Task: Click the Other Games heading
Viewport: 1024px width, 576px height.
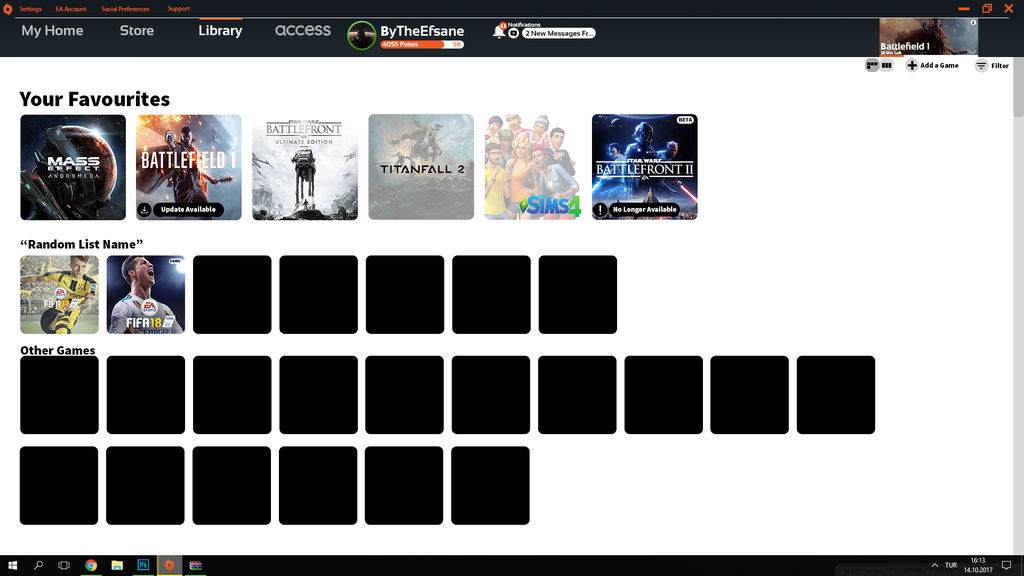Action: pyautogui.click(x=57, y=350)
